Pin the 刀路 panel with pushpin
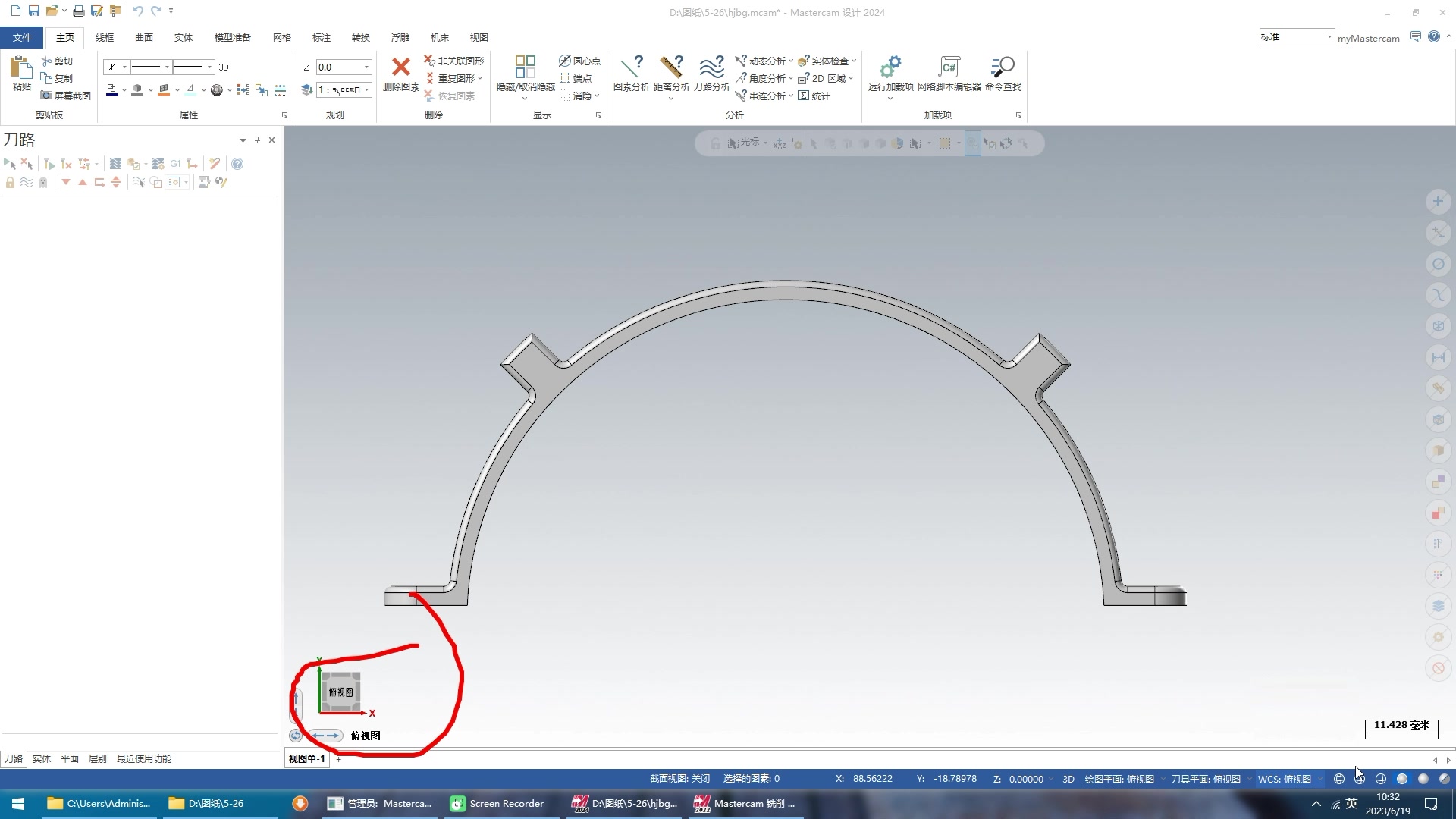This screenshot has width=1456, height=819. 257,140
